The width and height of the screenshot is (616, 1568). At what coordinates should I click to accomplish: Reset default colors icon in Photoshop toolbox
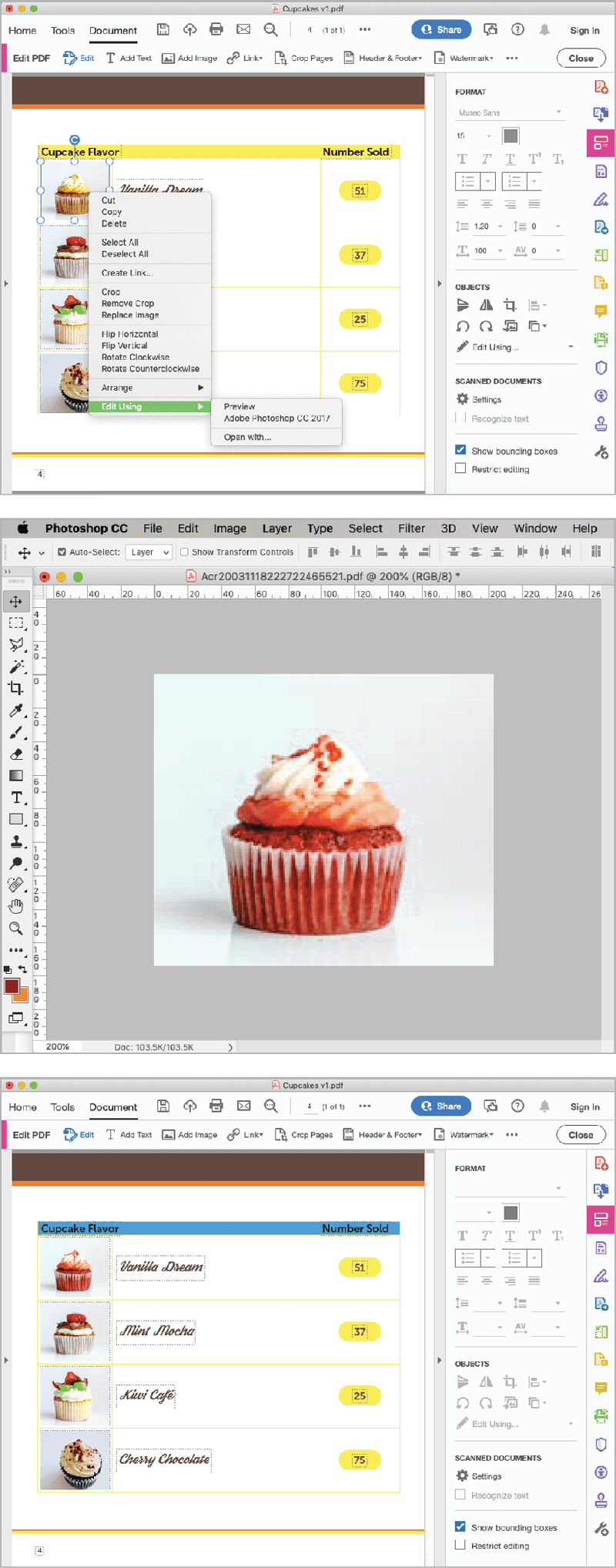tap(8, 969)
